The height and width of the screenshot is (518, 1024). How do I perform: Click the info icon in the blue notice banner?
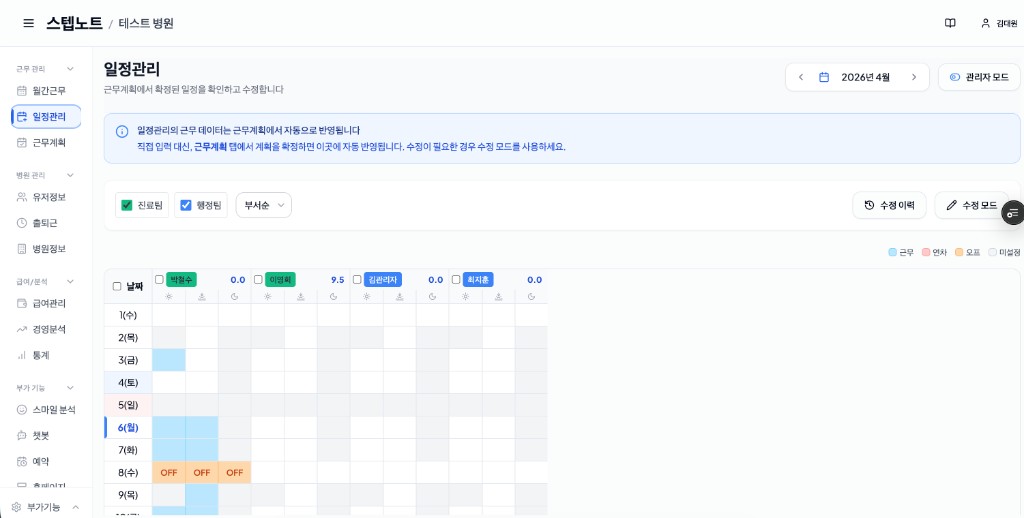coord(122,131)
